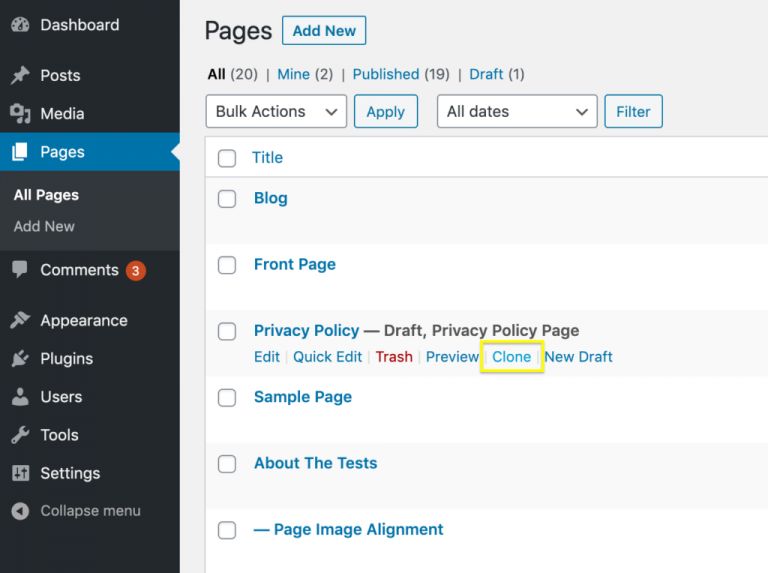The image size is (768, 573).
Task: Click Quick Edit under Privacy Policy
Action: point(327,357)
